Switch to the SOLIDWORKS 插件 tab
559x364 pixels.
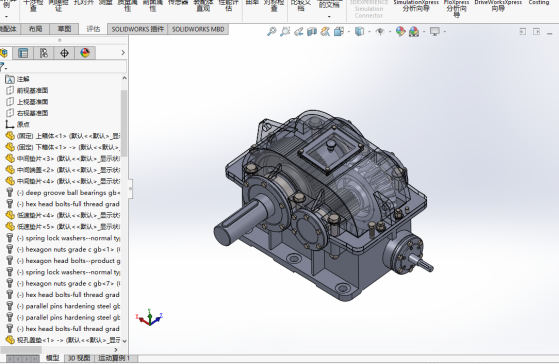tap(138, 29)
